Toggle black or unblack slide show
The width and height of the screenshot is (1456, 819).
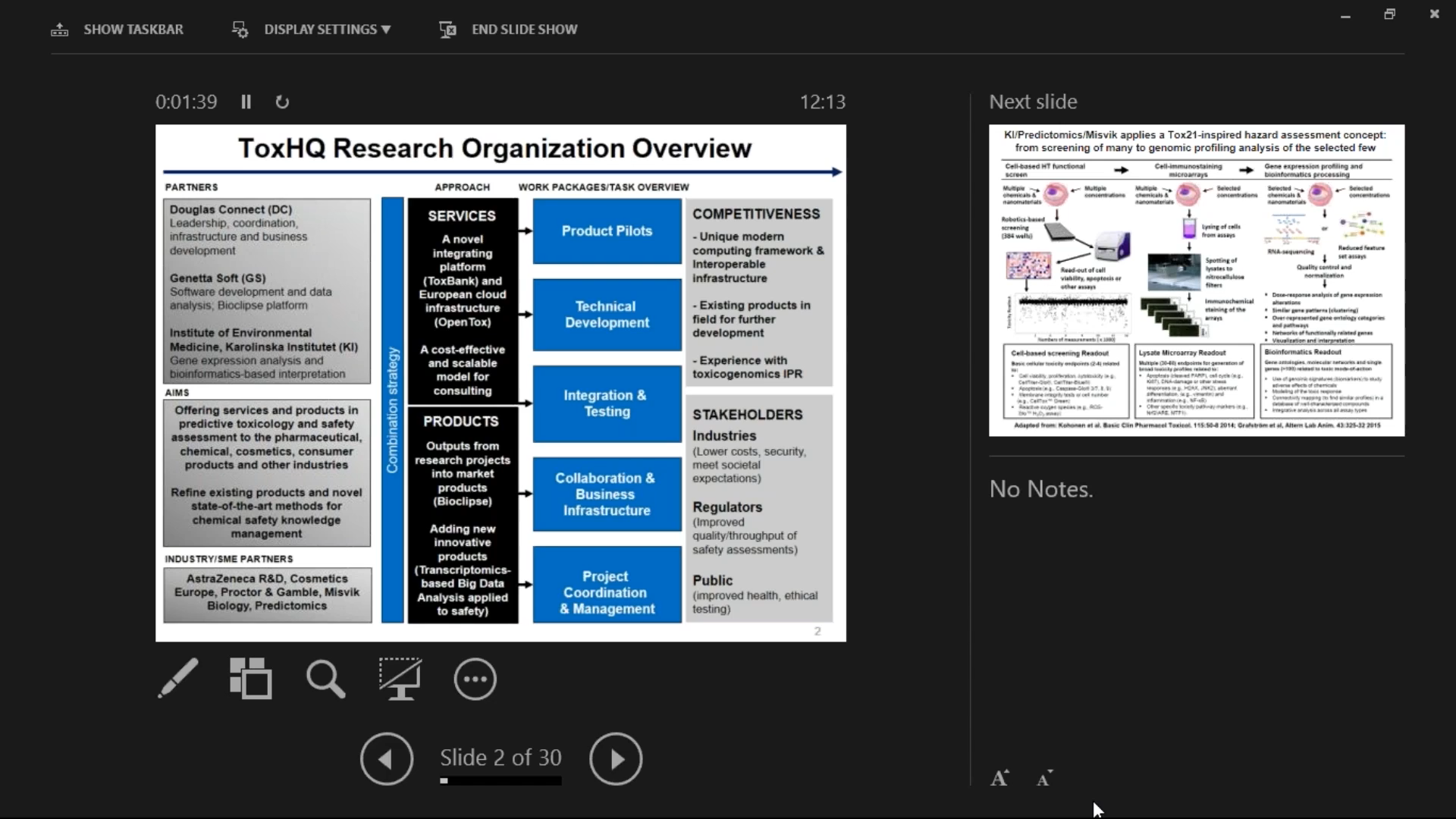(400, 679)
